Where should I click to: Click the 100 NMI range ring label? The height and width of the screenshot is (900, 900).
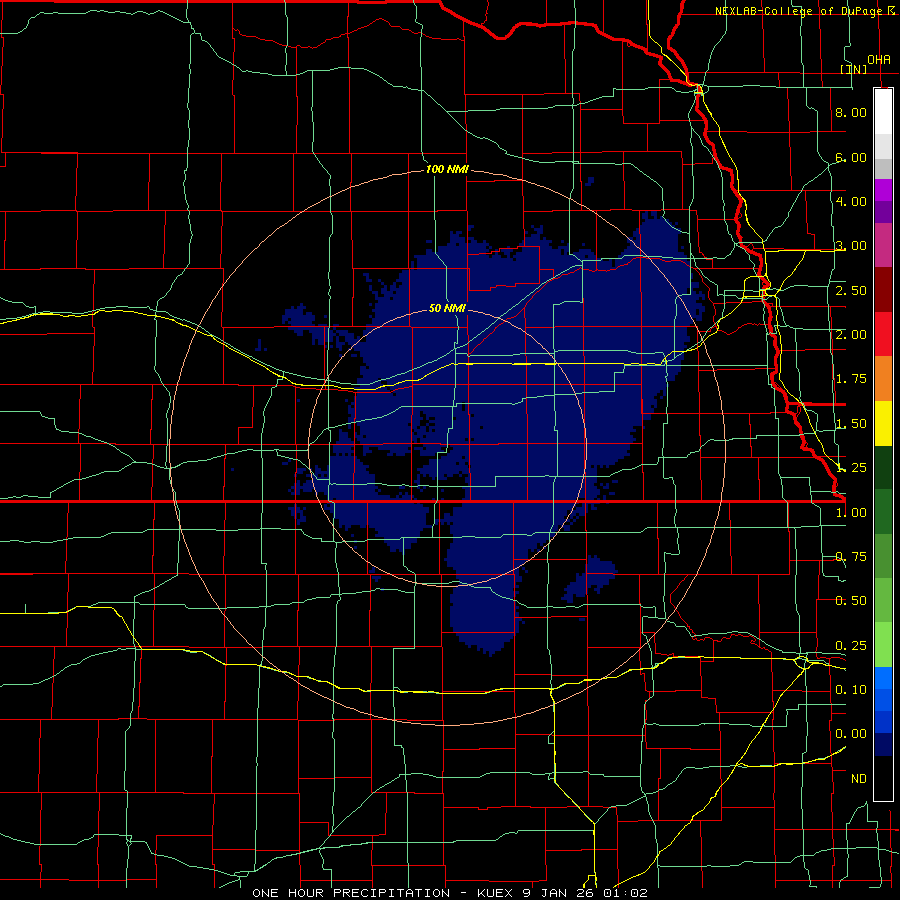click(447, 169)
